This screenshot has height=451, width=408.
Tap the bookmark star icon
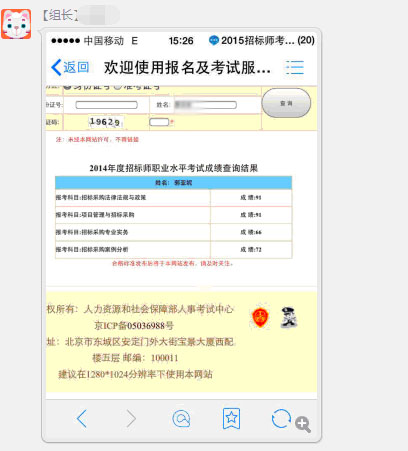point(231,418)
